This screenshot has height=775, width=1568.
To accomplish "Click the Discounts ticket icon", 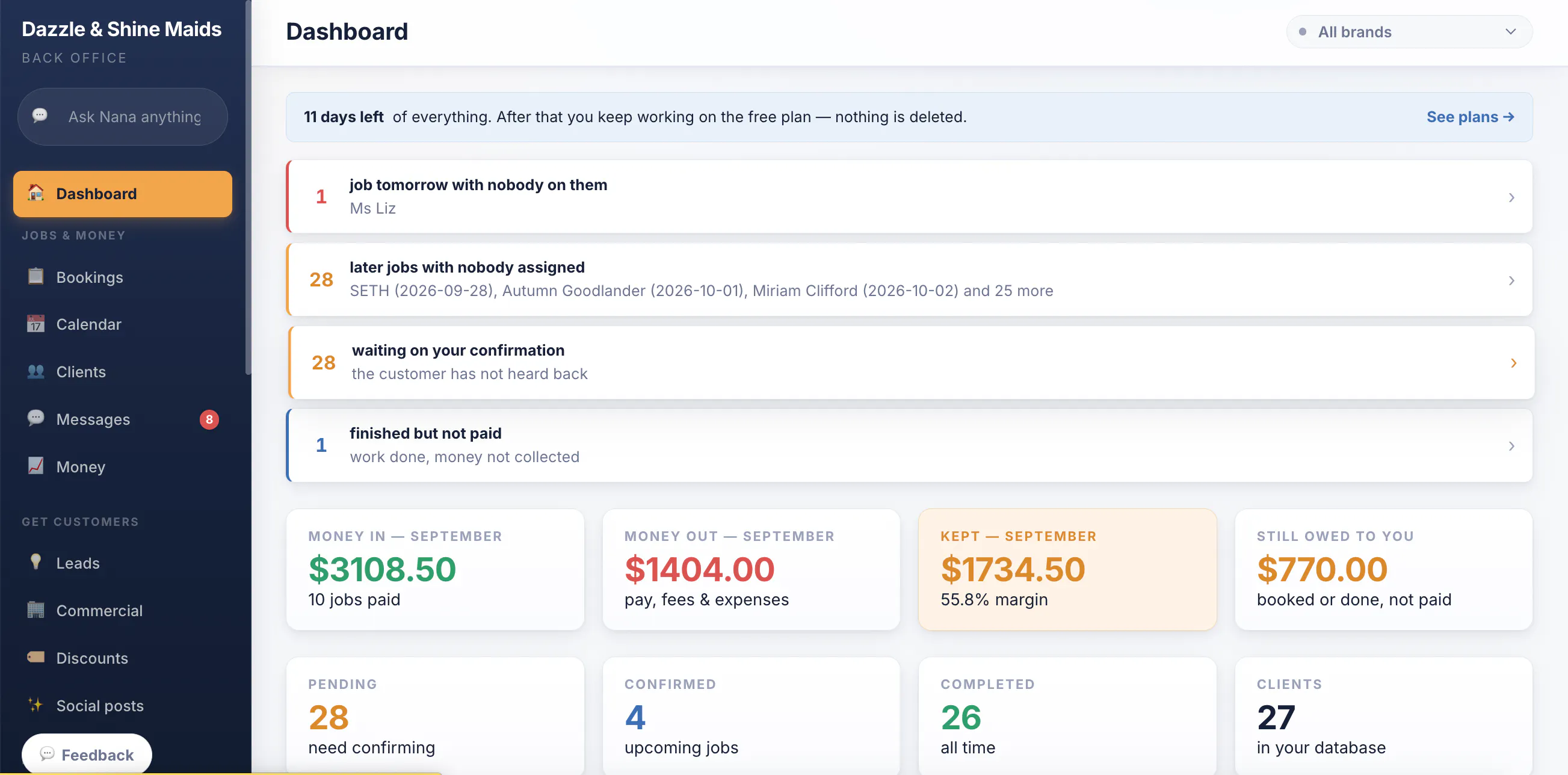I will [36, 657].
